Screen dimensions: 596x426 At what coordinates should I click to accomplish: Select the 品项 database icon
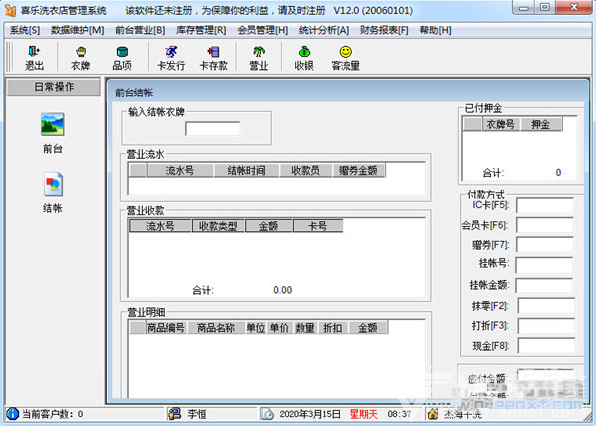coord(122,57)
